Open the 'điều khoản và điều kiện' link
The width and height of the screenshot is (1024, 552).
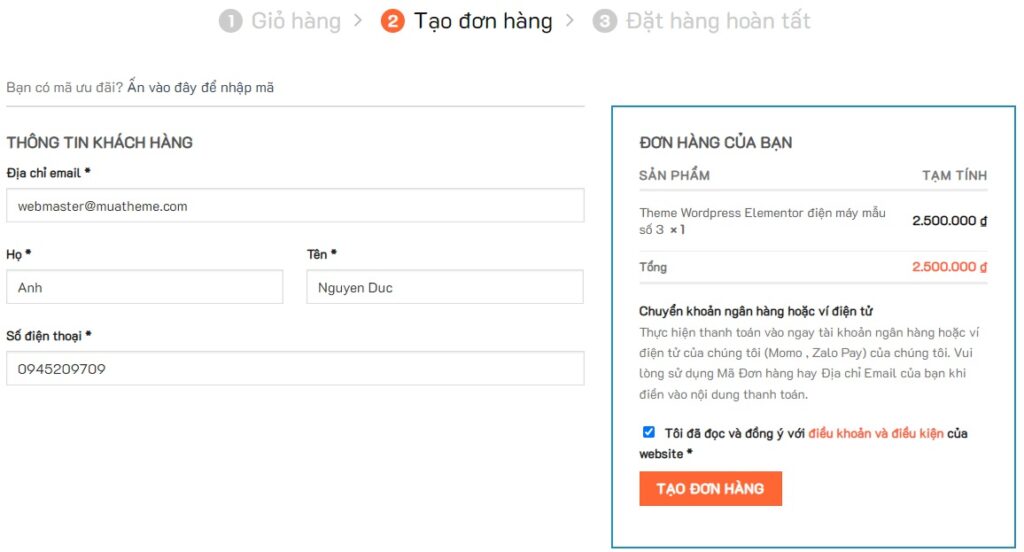tap(876, 433)
